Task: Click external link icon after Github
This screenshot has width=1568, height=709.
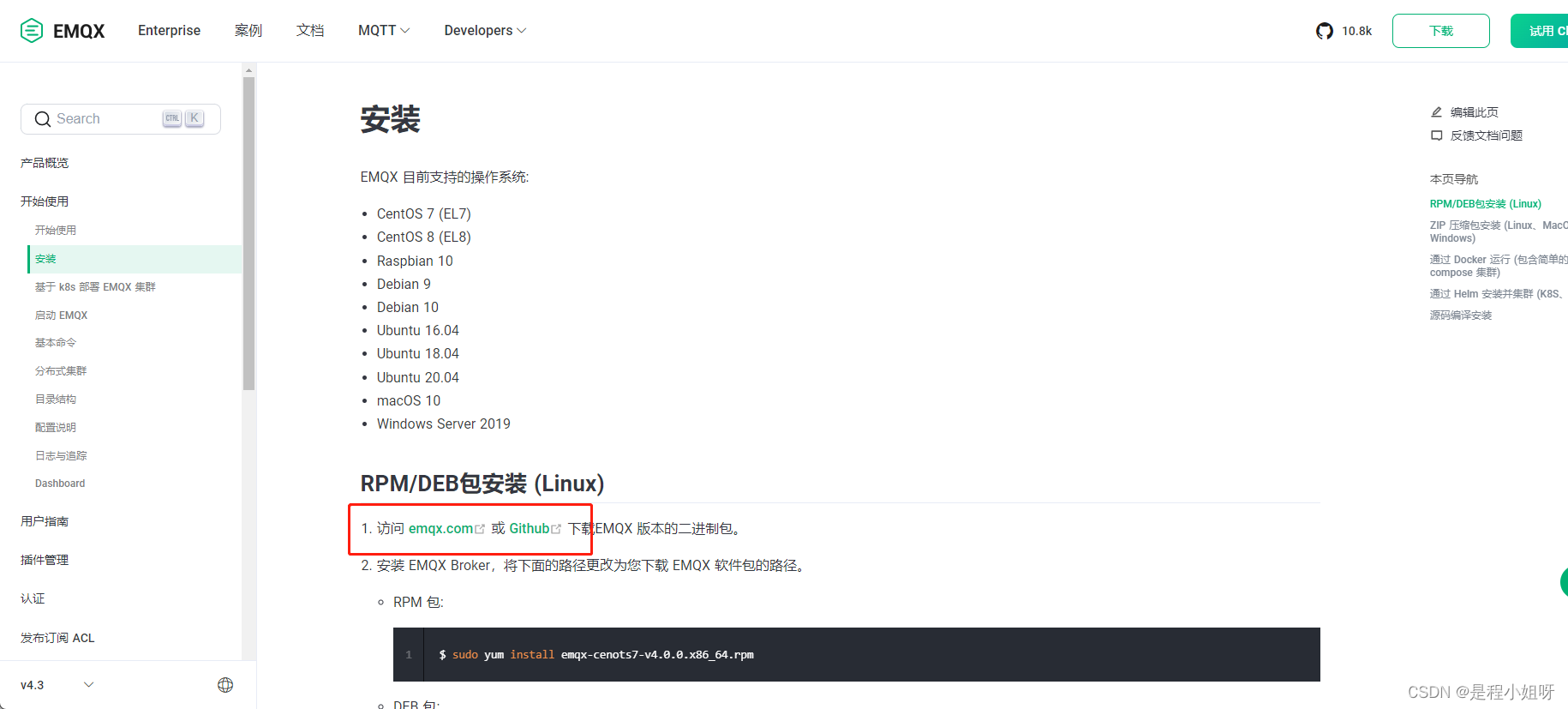Action: pos(556,529)
